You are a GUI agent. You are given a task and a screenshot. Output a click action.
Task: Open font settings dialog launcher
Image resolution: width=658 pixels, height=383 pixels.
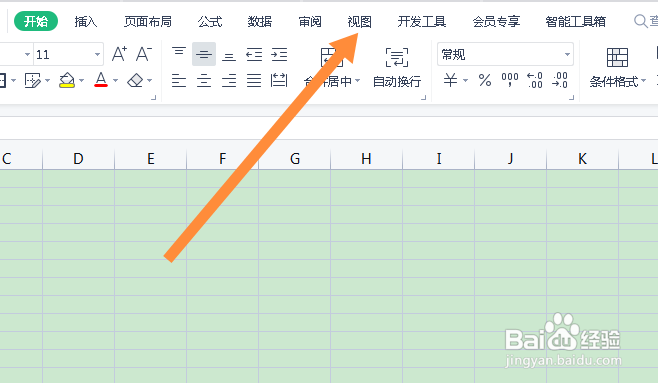click(154, 98)
